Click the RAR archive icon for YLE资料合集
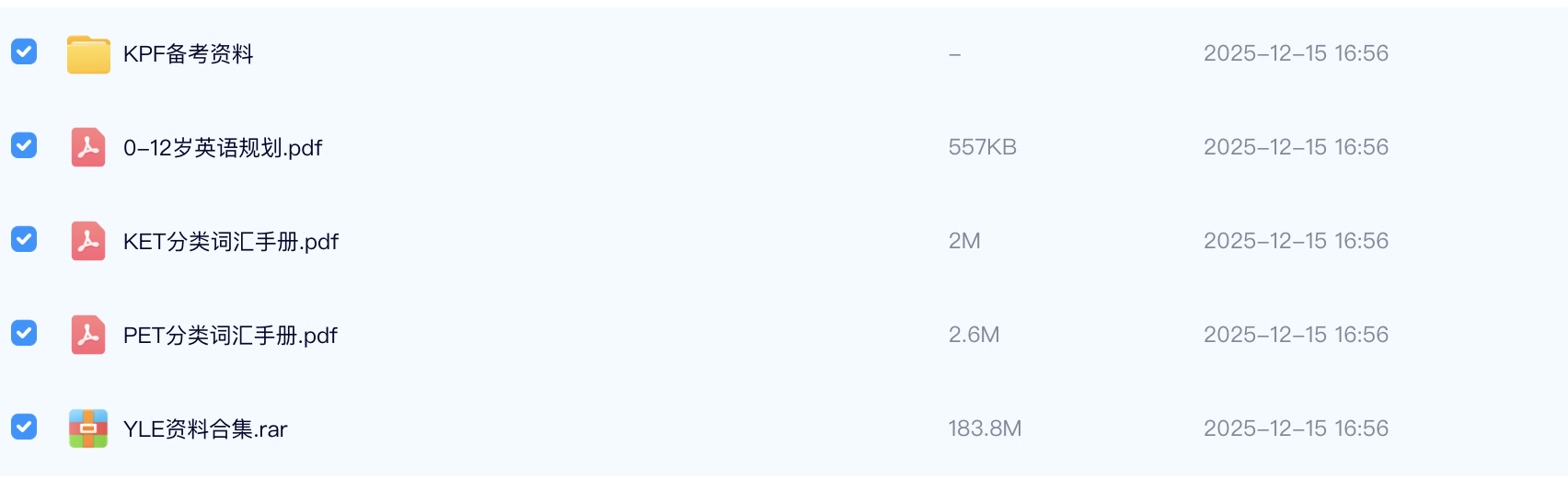The width and height of the screenshot is (1568, 480). tap(88, 429)
